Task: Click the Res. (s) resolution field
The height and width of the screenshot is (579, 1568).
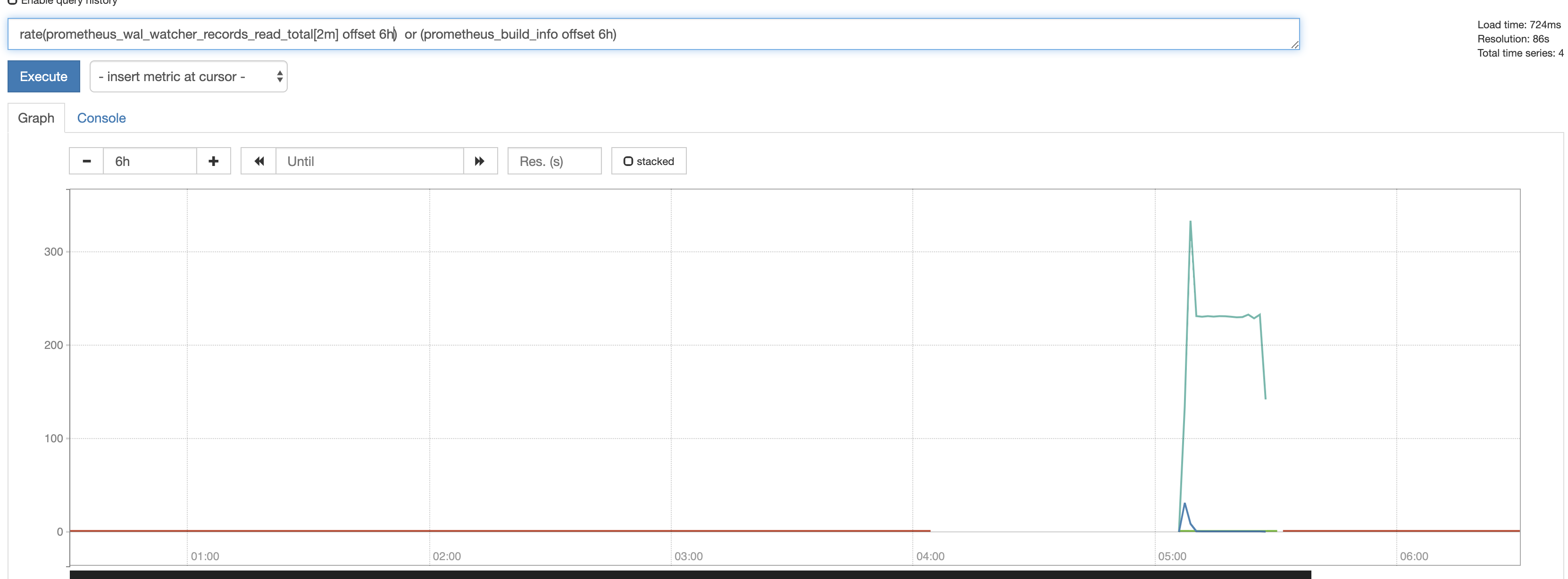Action: tap(554, 161)
